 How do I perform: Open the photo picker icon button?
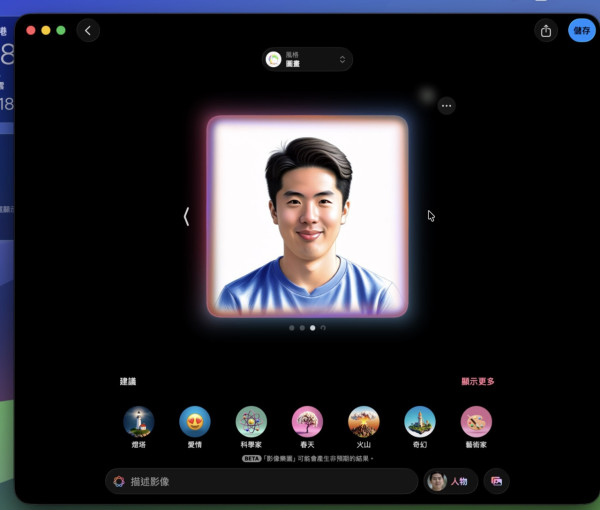click(496, 481)
